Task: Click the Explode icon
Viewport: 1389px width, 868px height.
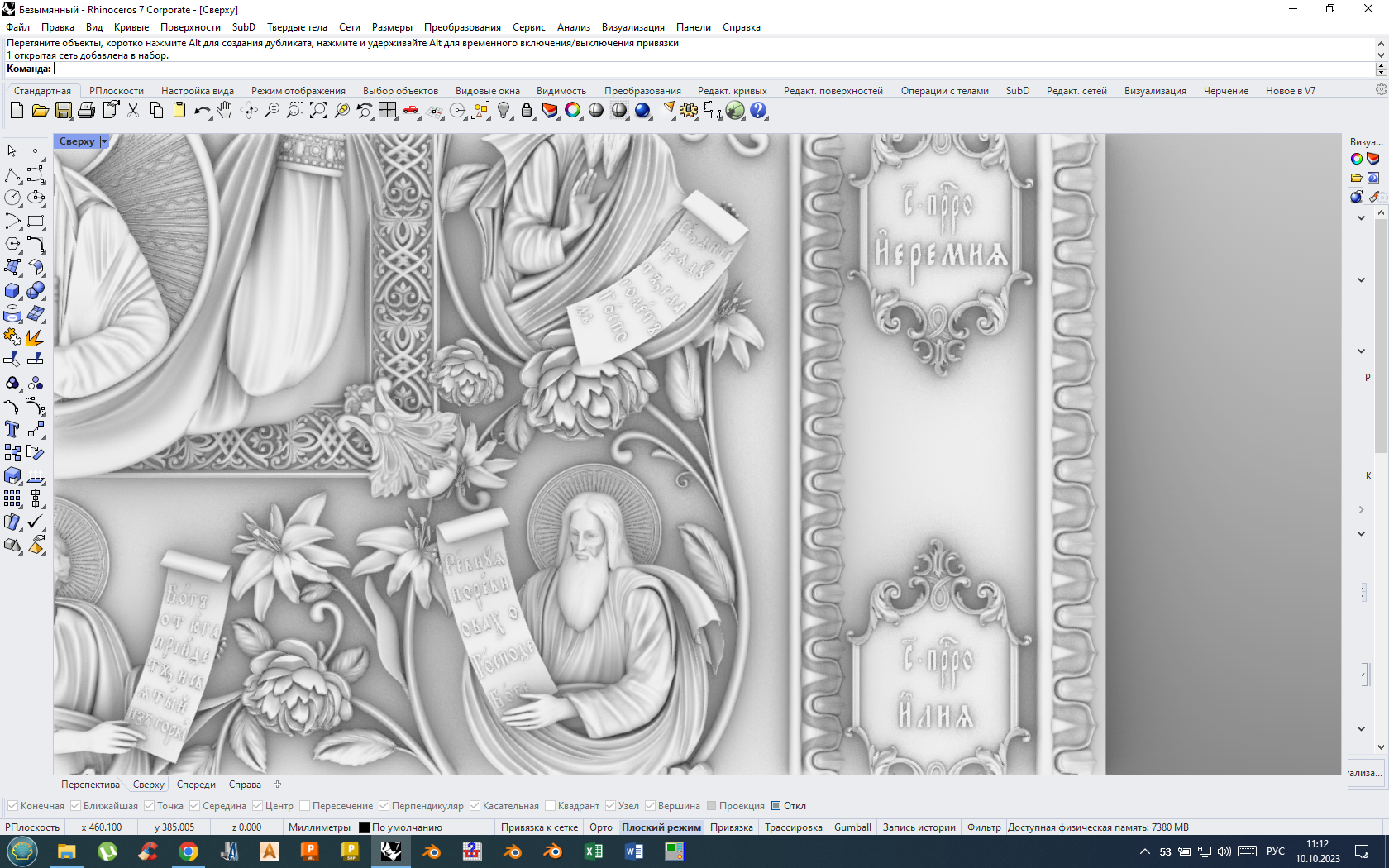Action: coord(36,336)
